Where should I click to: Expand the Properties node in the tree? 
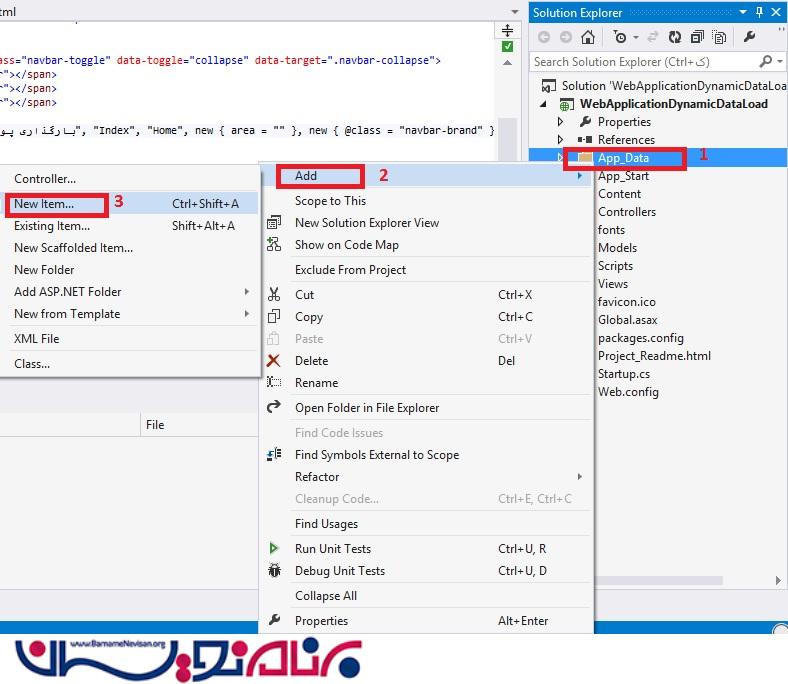(561, 122)
